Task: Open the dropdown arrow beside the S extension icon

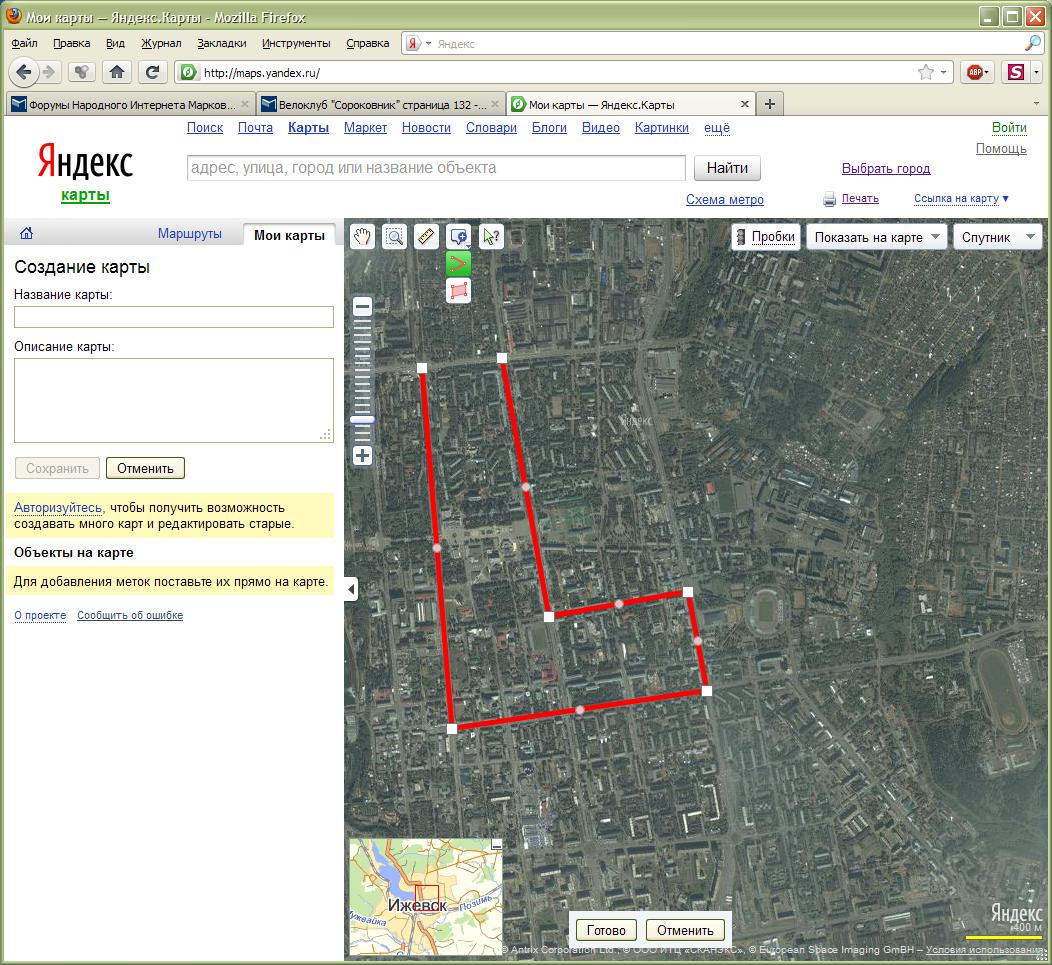Action: [x=1037, y=72]
